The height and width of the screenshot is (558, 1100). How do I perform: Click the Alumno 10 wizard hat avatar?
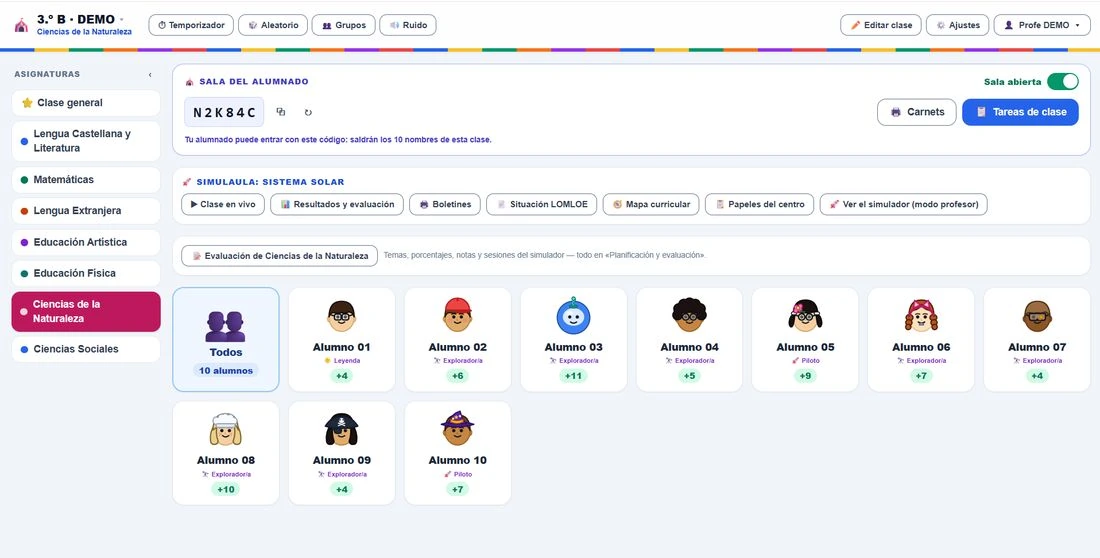tap(457, 428)
